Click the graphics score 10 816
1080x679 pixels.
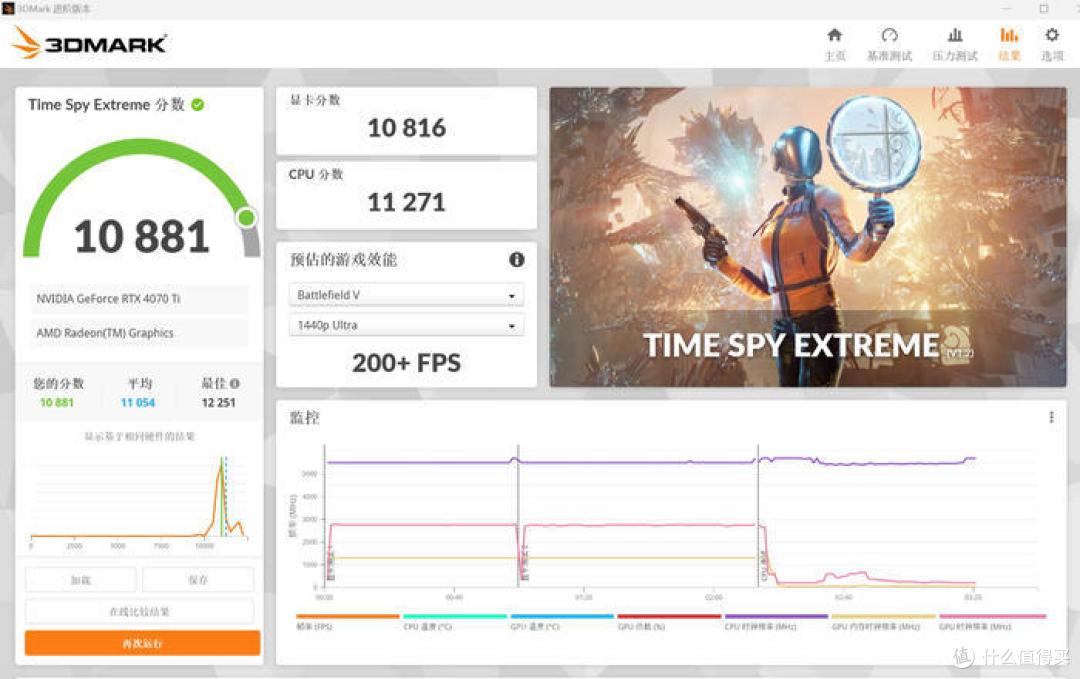tap(406, 127)
